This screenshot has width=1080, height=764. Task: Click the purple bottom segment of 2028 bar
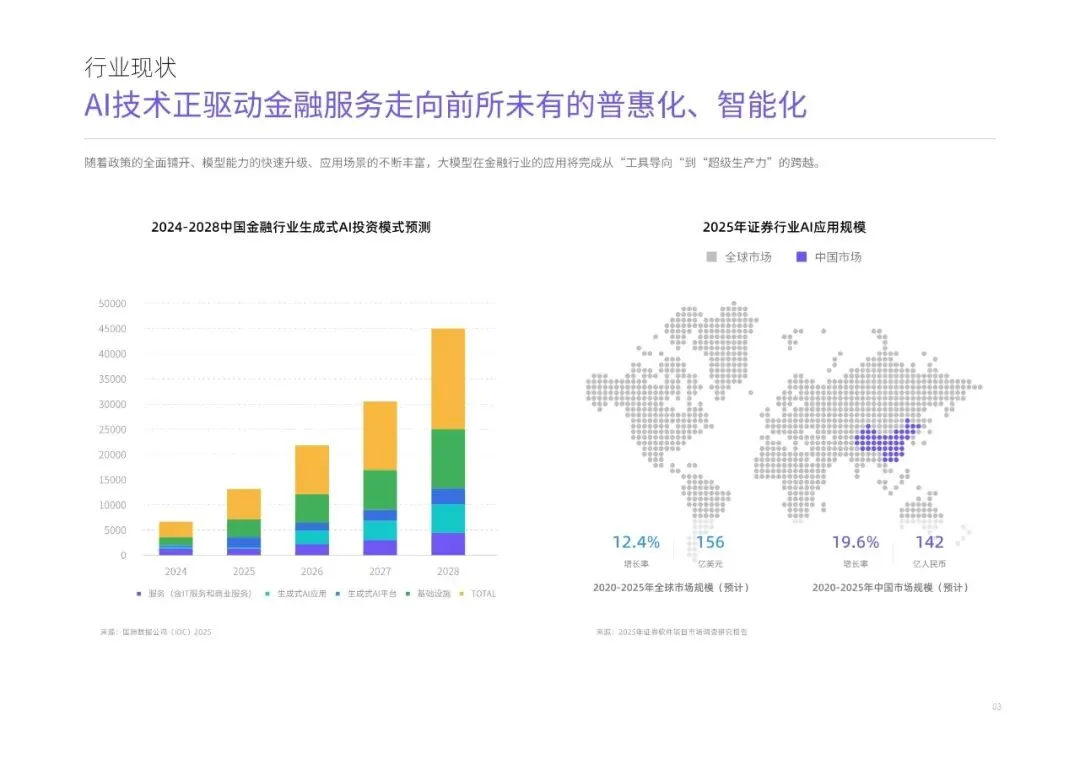click(x=448, y=544)
